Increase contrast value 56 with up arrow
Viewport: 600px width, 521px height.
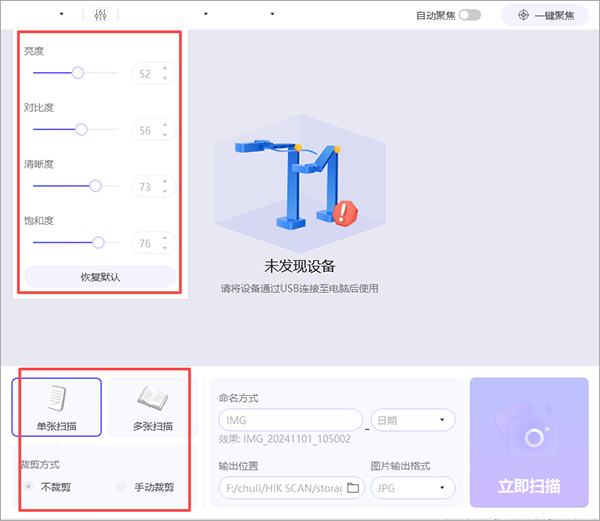pos(165,125)
